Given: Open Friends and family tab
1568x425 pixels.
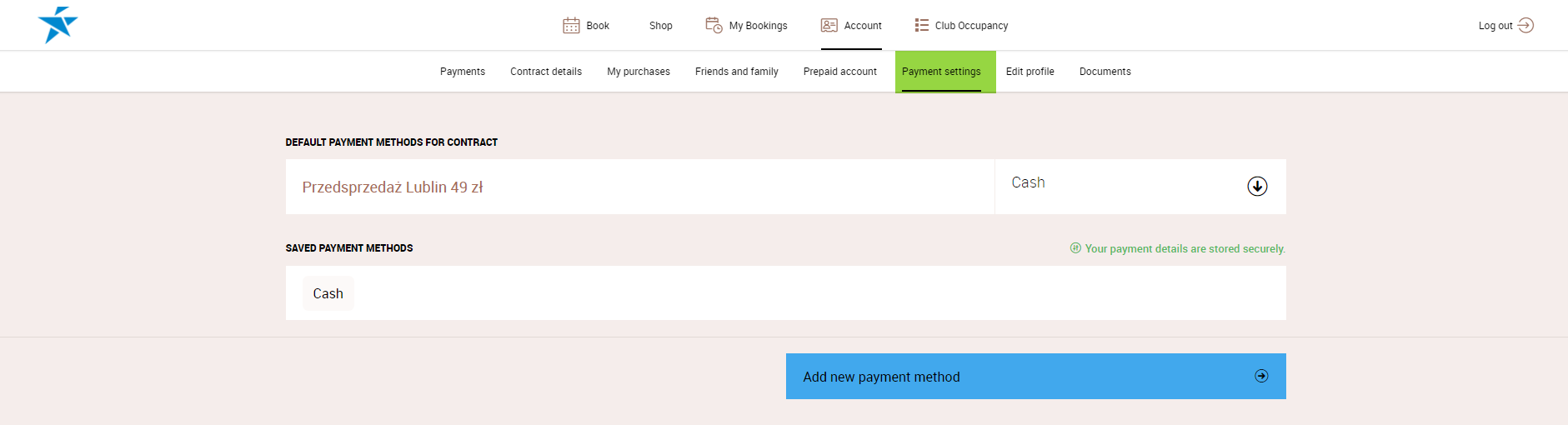Looking at the screenshot, I should click(x=736, y=72).
